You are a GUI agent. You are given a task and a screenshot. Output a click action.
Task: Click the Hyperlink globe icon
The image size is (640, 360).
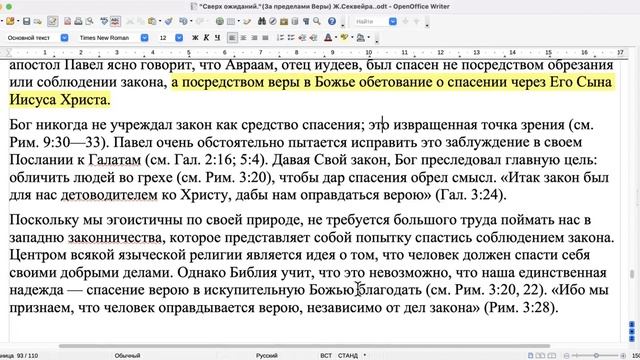pyautogui.click(x=220, y=21)
